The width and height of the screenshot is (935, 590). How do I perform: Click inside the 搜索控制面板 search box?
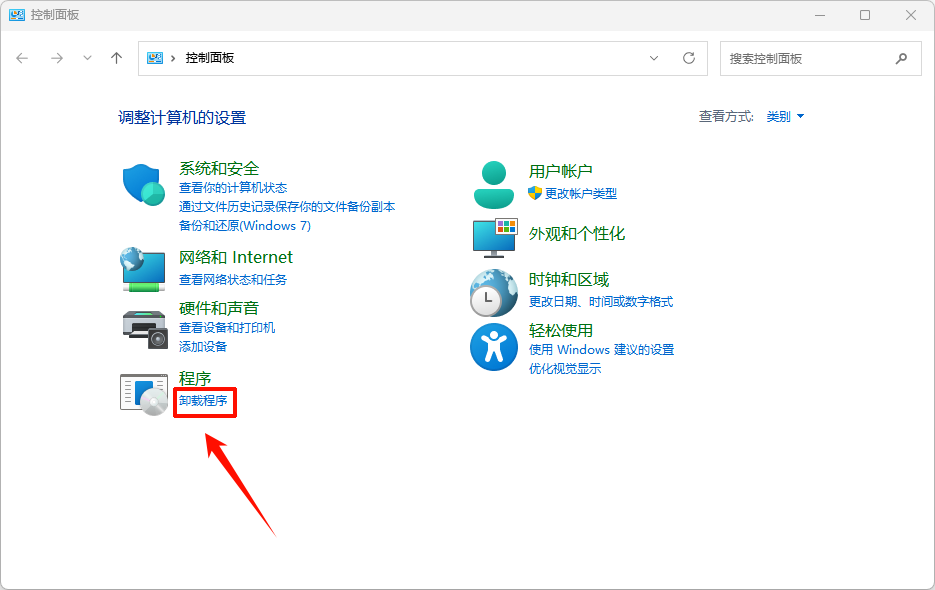point(810,58)
